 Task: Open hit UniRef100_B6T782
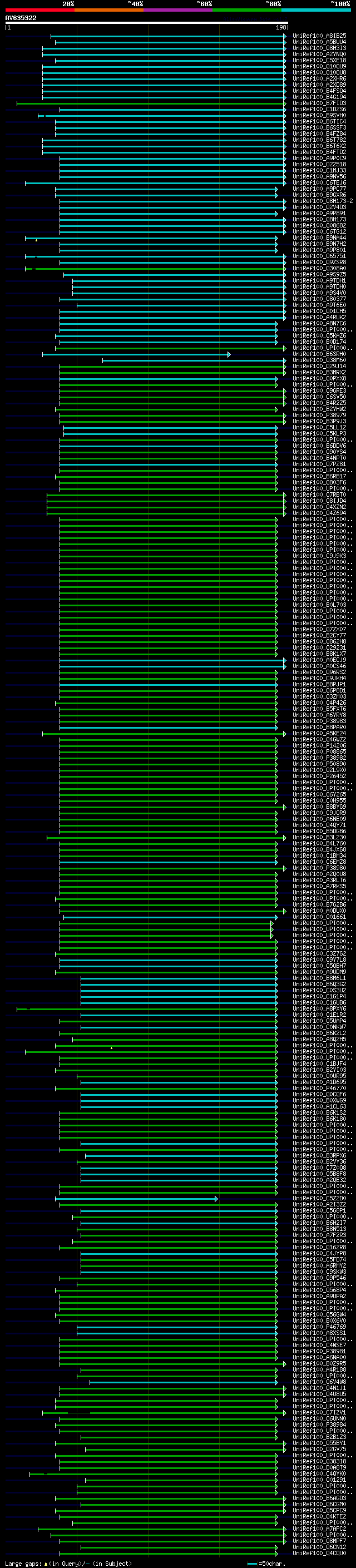(319, 140)
